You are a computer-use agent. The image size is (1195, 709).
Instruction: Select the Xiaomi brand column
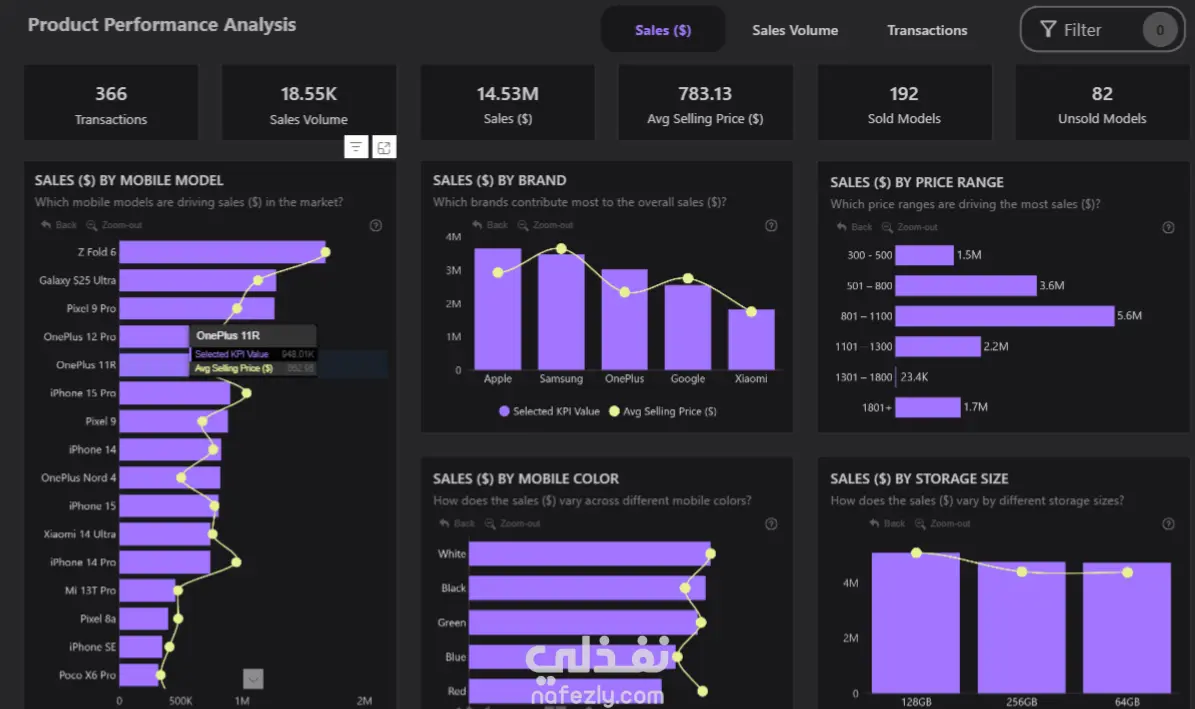751,339
